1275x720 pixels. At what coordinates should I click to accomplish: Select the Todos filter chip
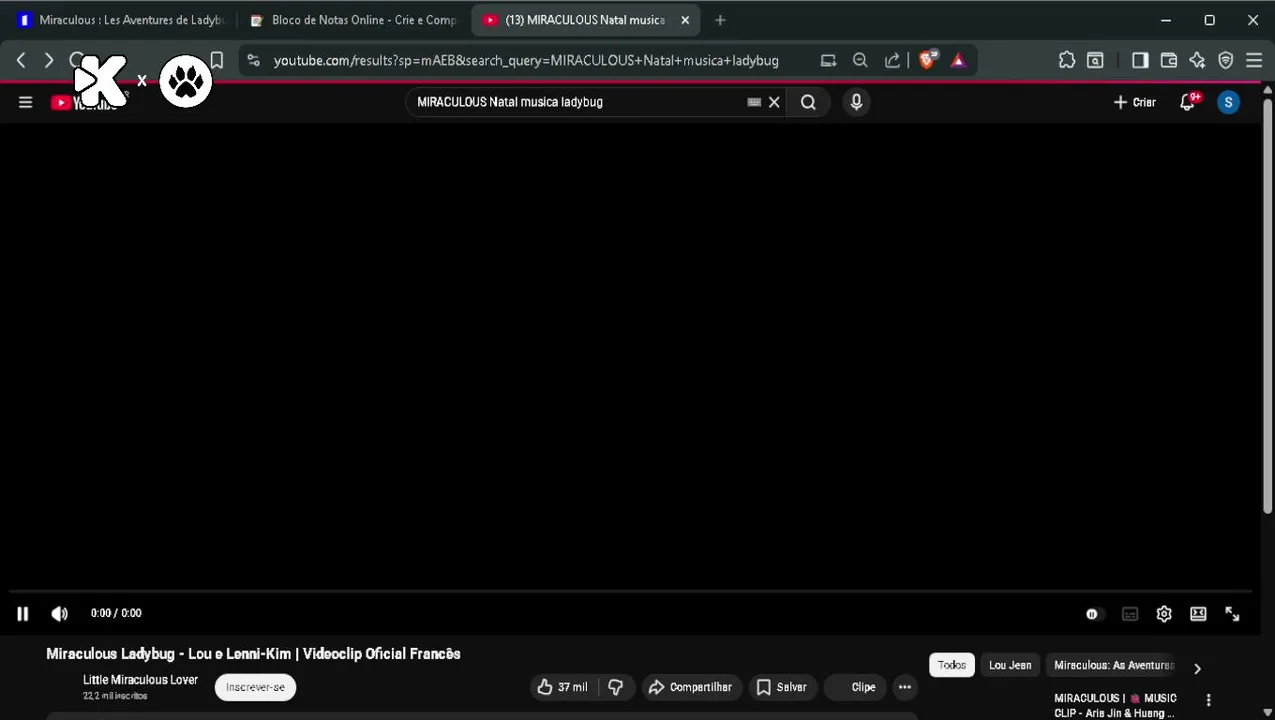(952, 665)
